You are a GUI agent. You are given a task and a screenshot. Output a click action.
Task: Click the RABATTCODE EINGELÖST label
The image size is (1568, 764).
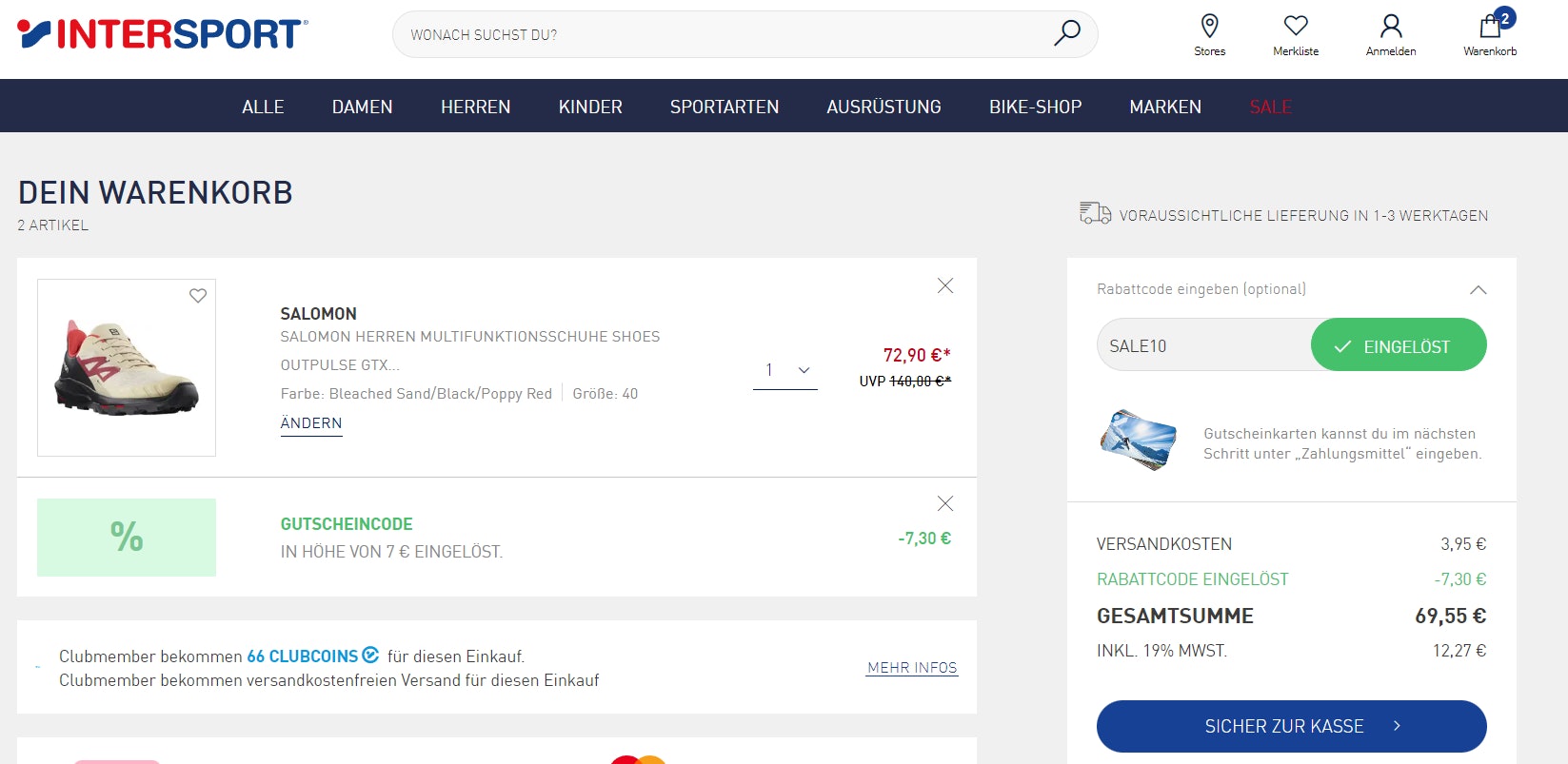(1193, 579)
